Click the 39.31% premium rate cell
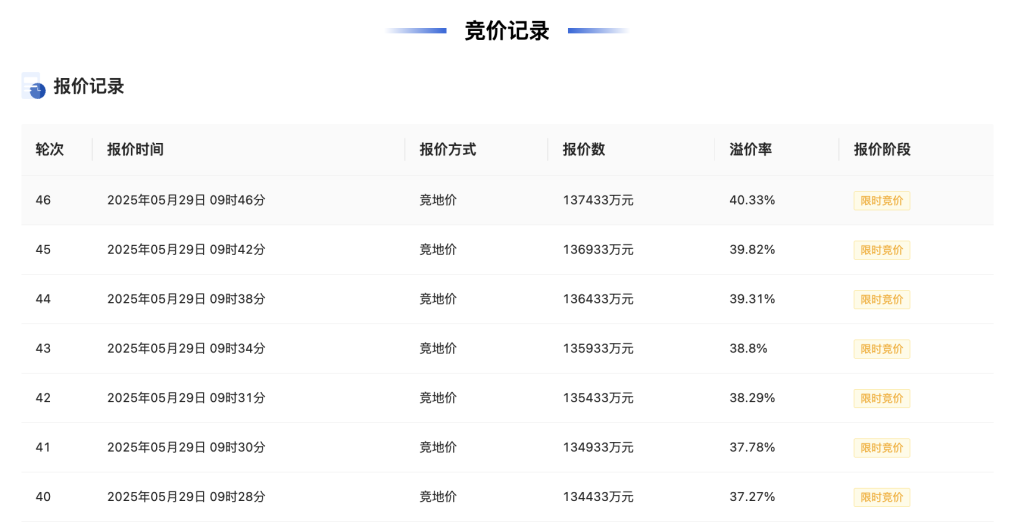 752,299
